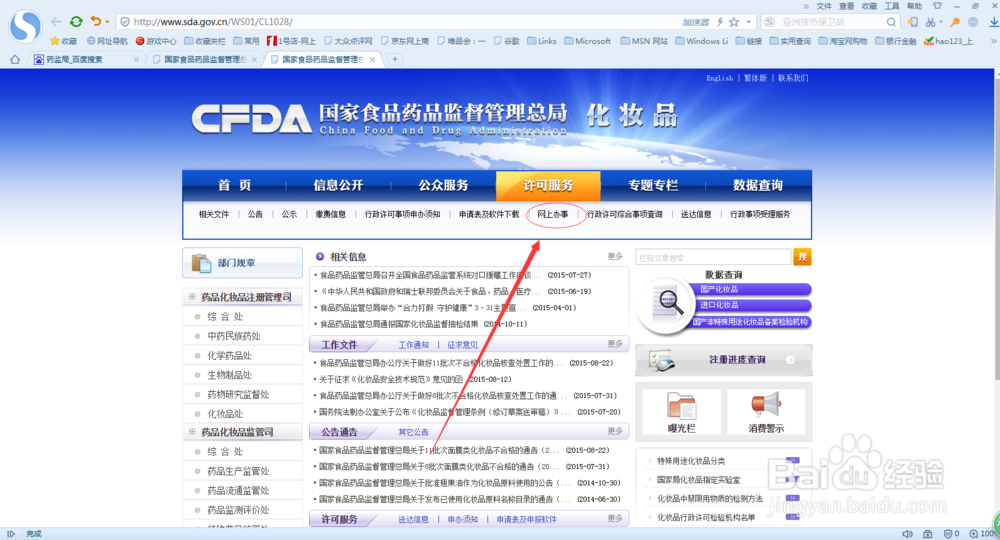
Task: Select 中药民族药处 in the left sidebar
Action: click(x=234, y=336)
